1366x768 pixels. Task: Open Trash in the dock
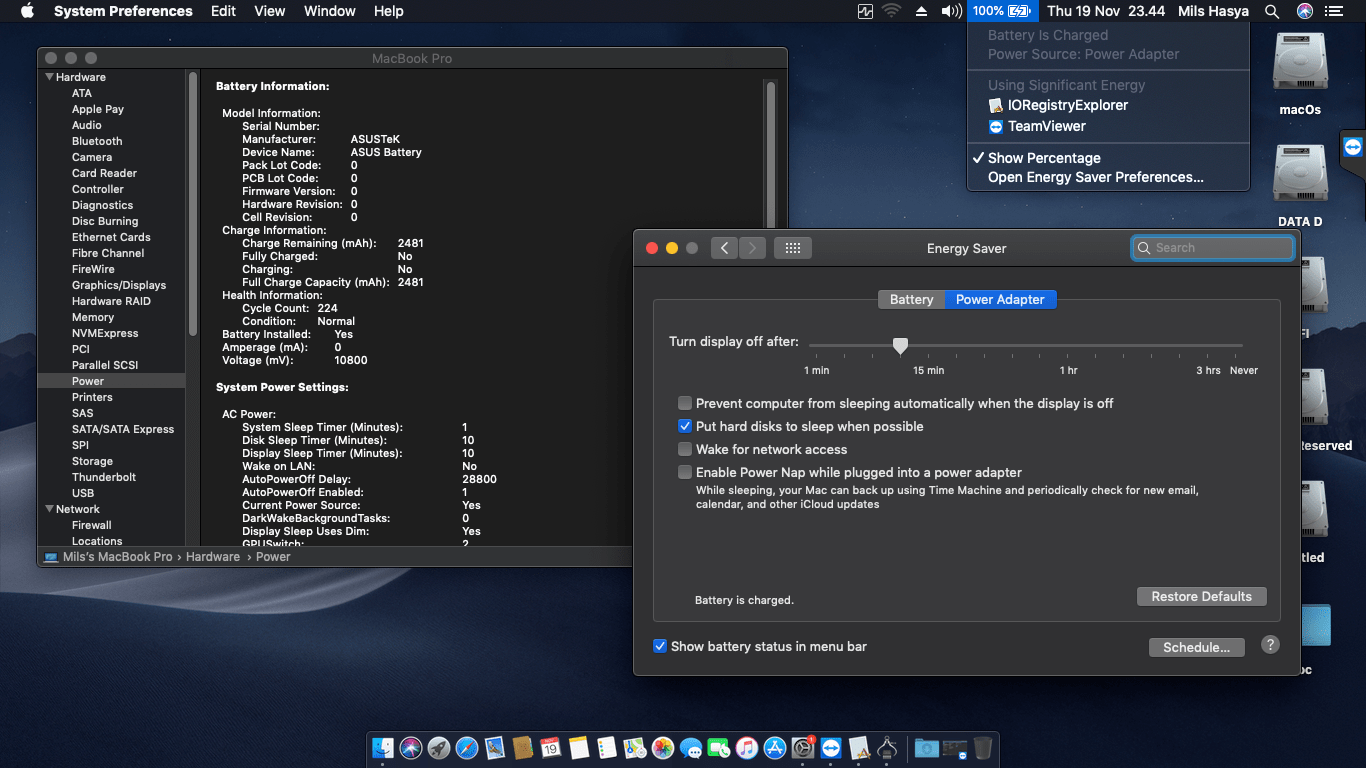pos(982,747)
